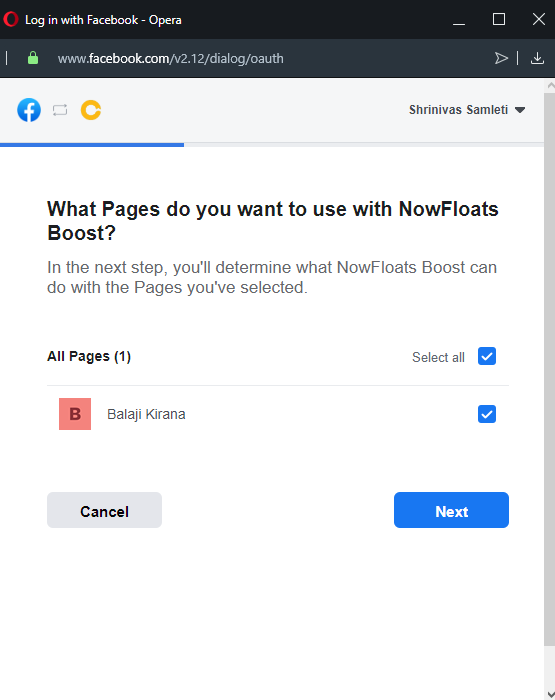Viewport: 555px width, 700px height.
Task: Click the two-way arrows connection icon
Action: pos(60,110)
